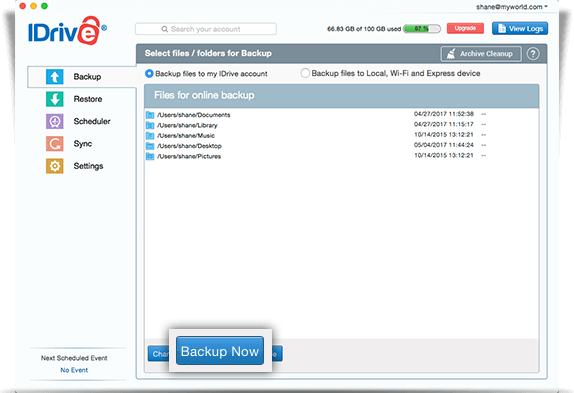Viewport: 574px width, 393px height.
Task: Open View Logs
Action: point(520,29)
